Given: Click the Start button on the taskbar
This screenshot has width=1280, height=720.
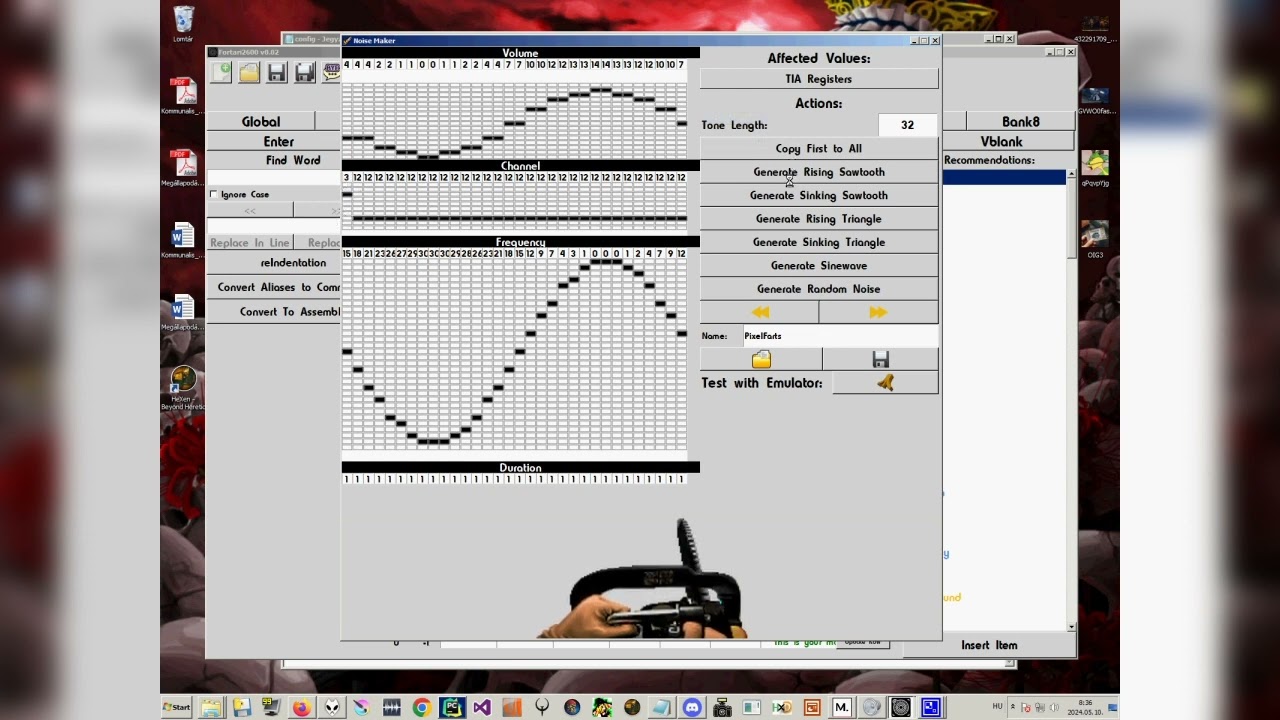Looking at the screenshot, I should 177,707.
